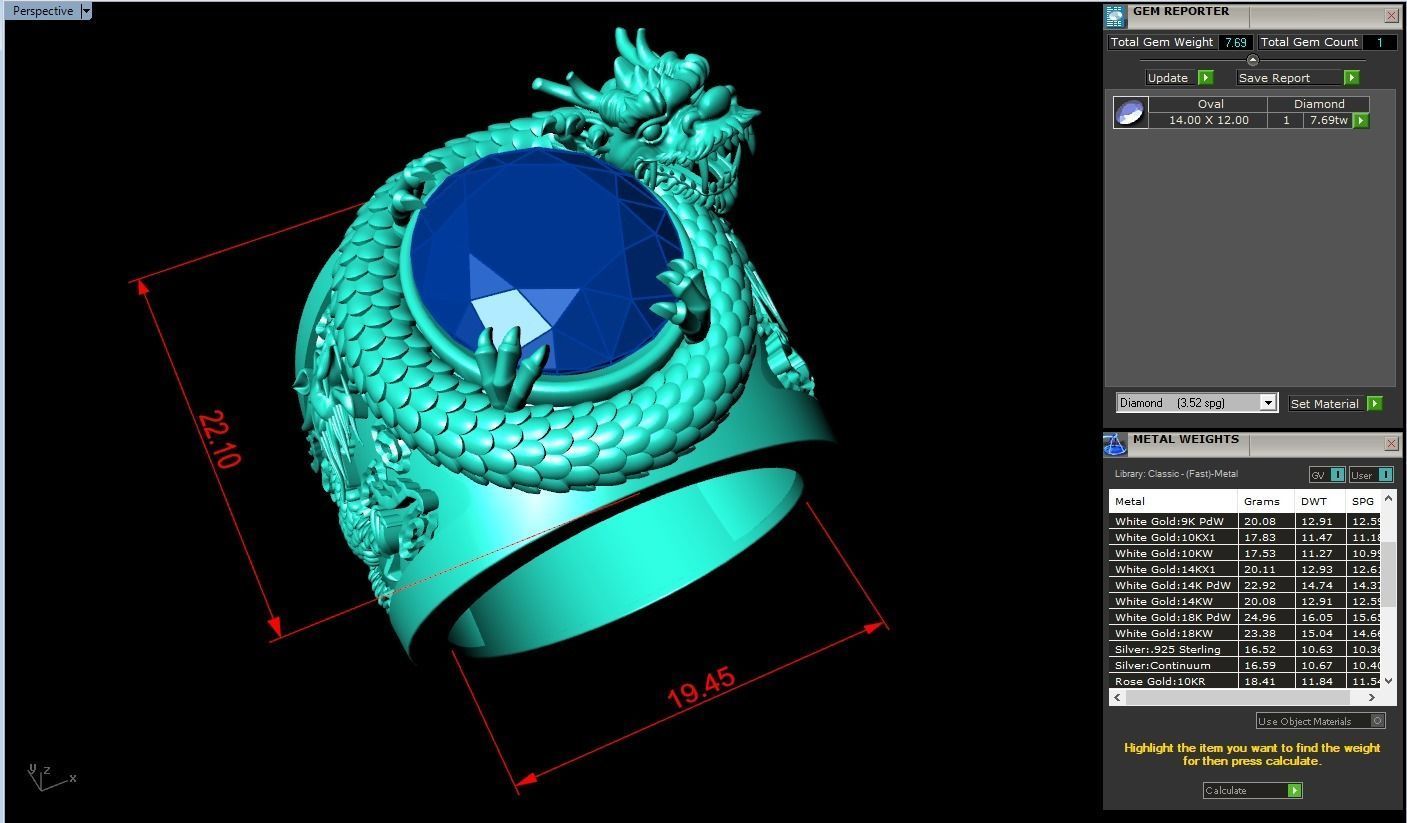Viewport: 1407px width, 823px height.
Task: Click the green arrow on Calculate button
Action: 1294,791
